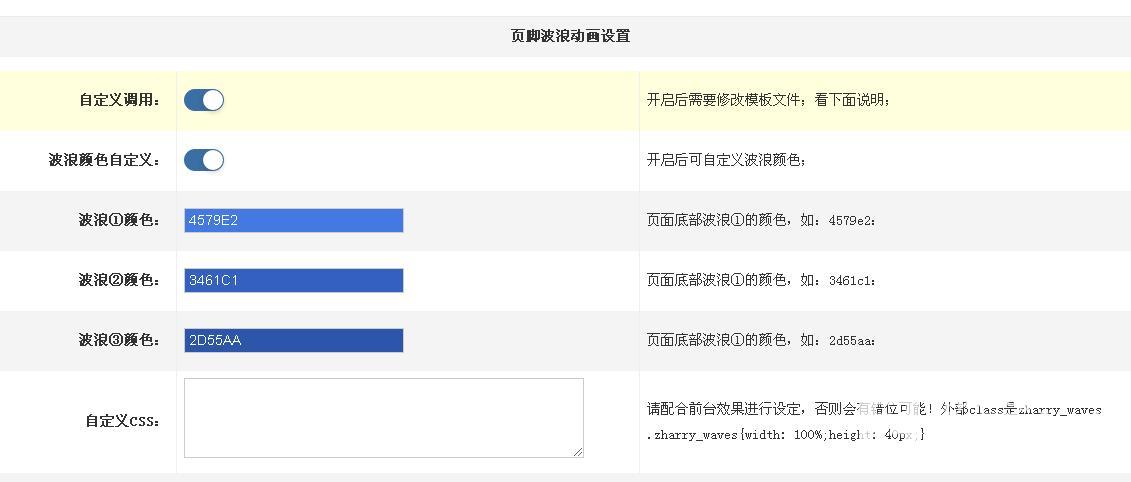Click the description mentioning 4579e2
1131x482 pixels.
pyautogui.click(x=761, y=220)
